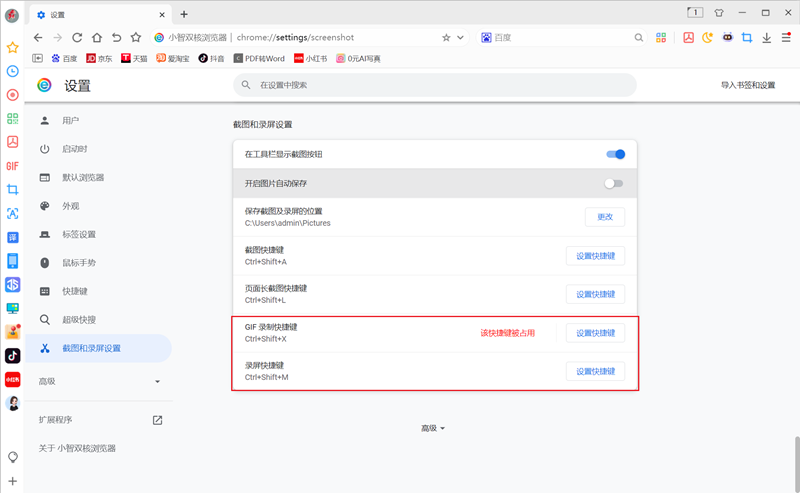
Task: Go back to previous page
Action: [38, 37]
